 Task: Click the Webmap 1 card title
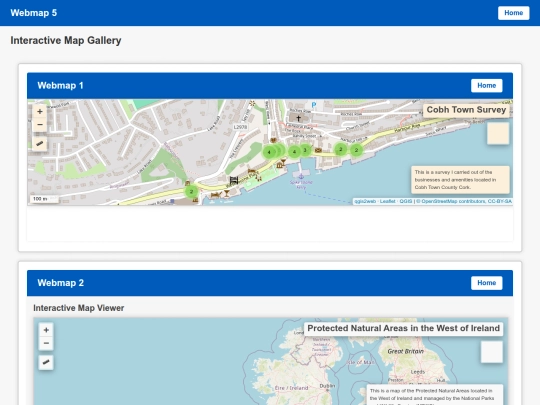pyautogui.click(x=60, y=85)
